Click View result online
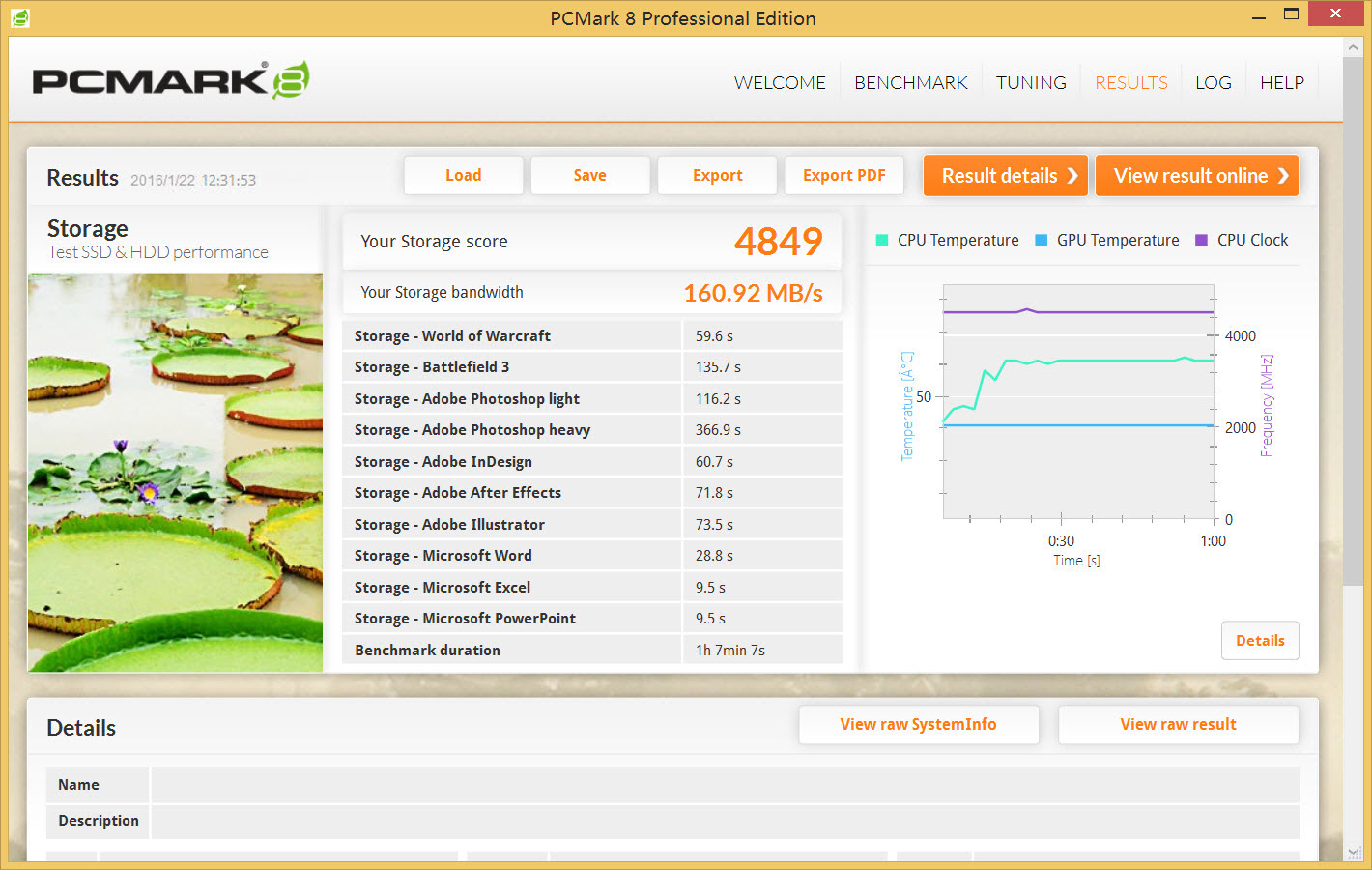1372x870 pixels. (x=1196, y=176)
